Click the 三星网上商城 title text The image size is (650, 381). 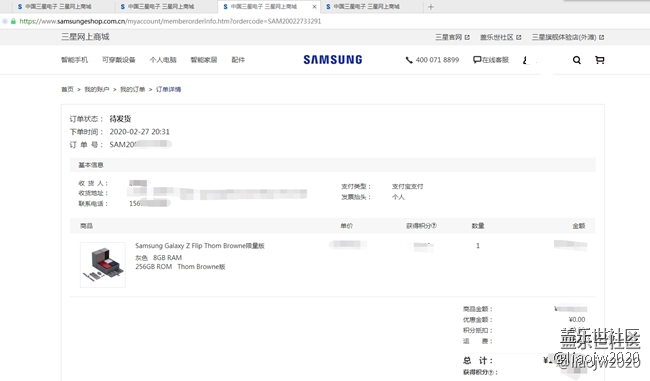click(x=85, y=37)
